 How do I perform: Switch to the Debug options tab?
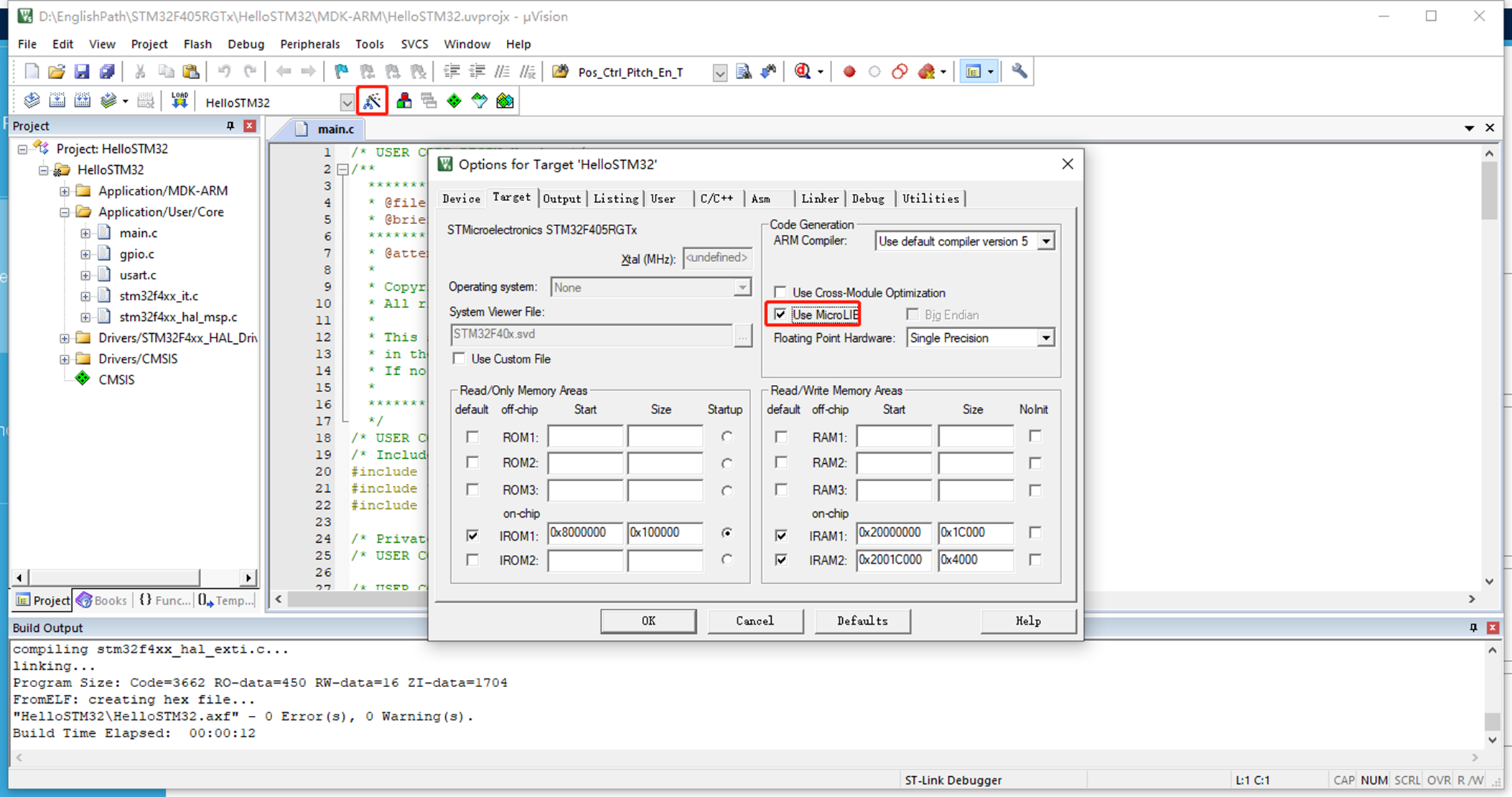pos(868,198)
